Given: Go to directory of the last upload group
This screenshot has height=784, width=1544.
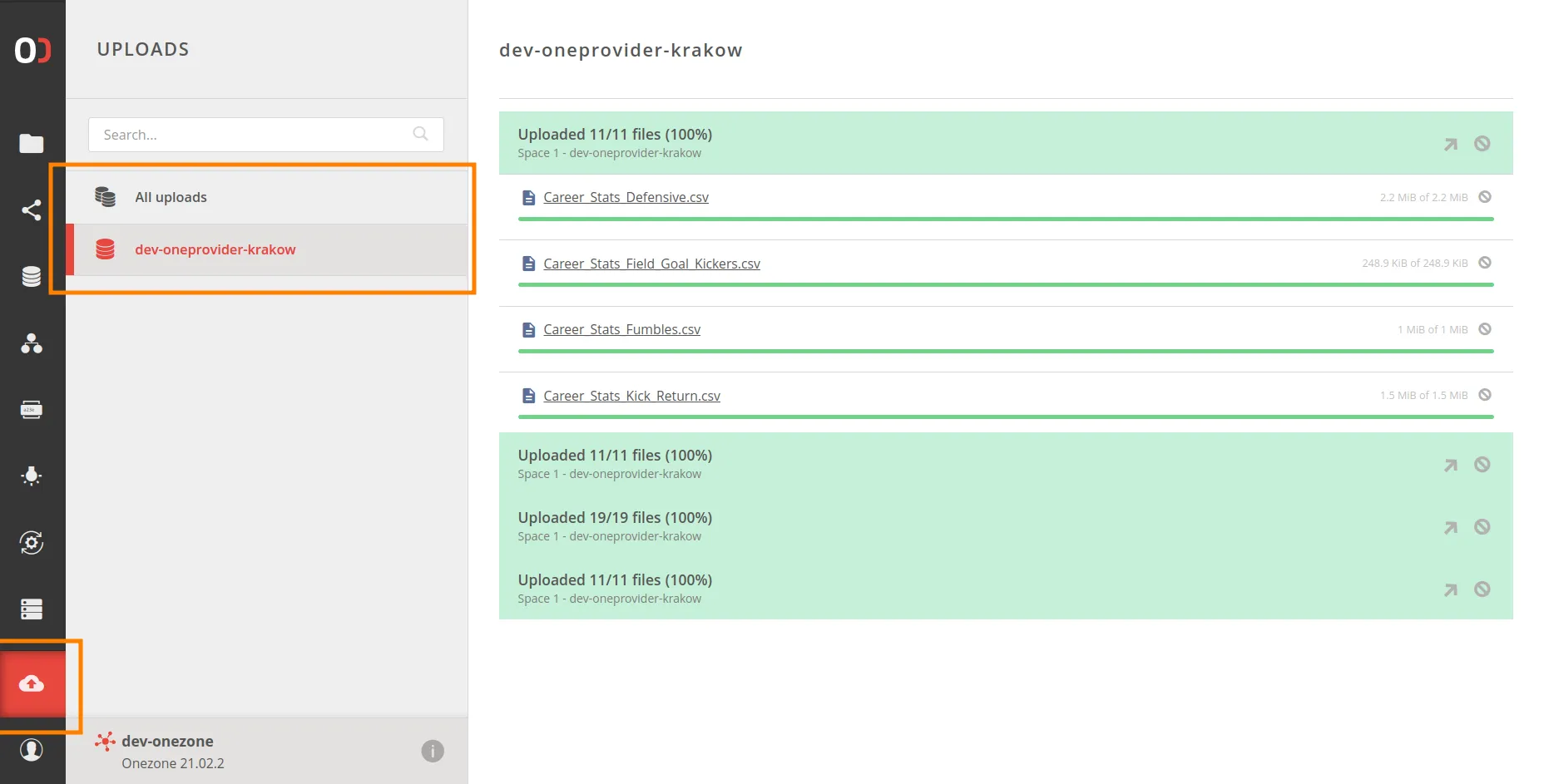Looking at the screenshot, I should tap(1451, 589).
